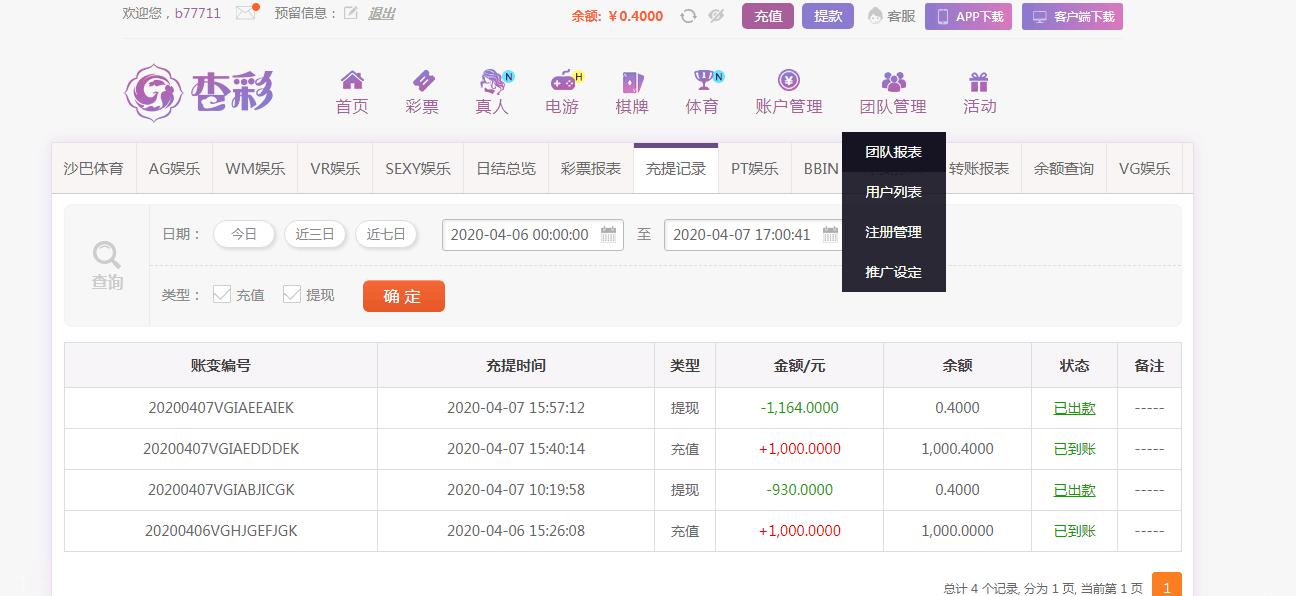
Task: Open 已出款 status link for -1,164.0000 row
Action: click(x=1075, y=408)
